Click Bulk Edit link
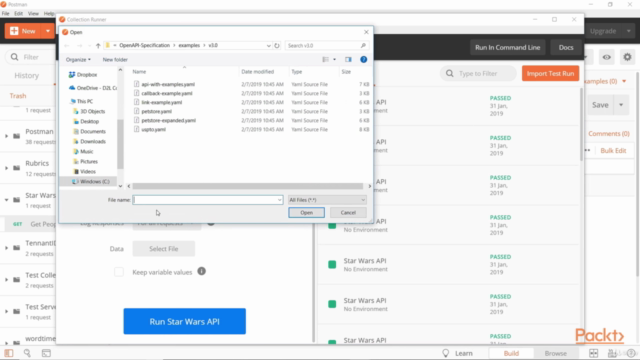Screen dimensions: 640x360 [x=613, y=151]
